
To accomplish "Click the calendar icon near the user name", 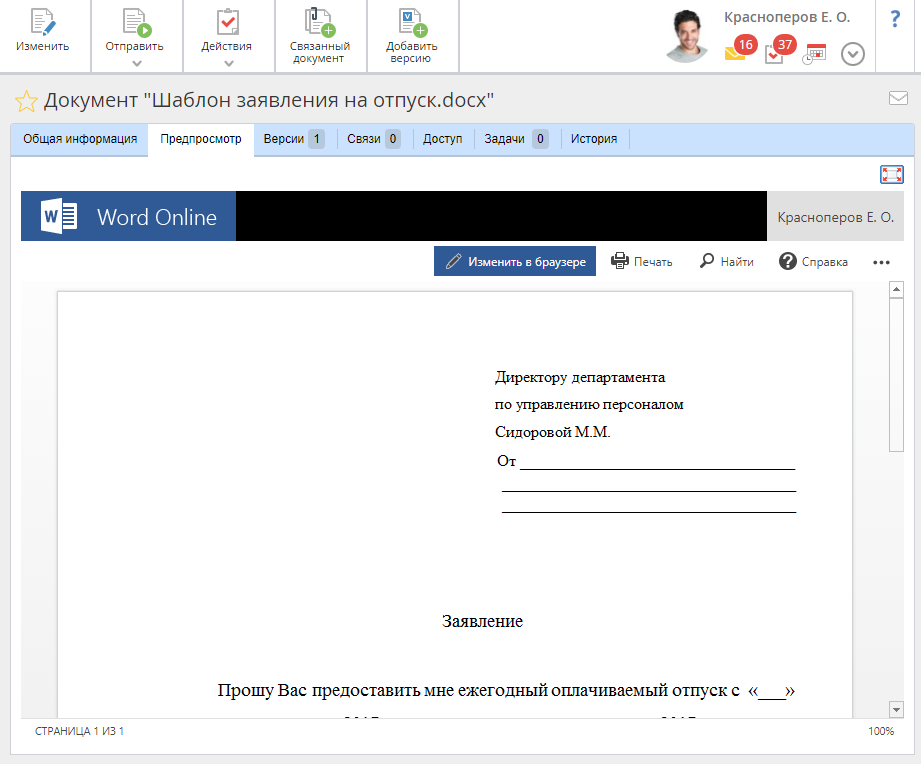I will [x=815, y=53].
